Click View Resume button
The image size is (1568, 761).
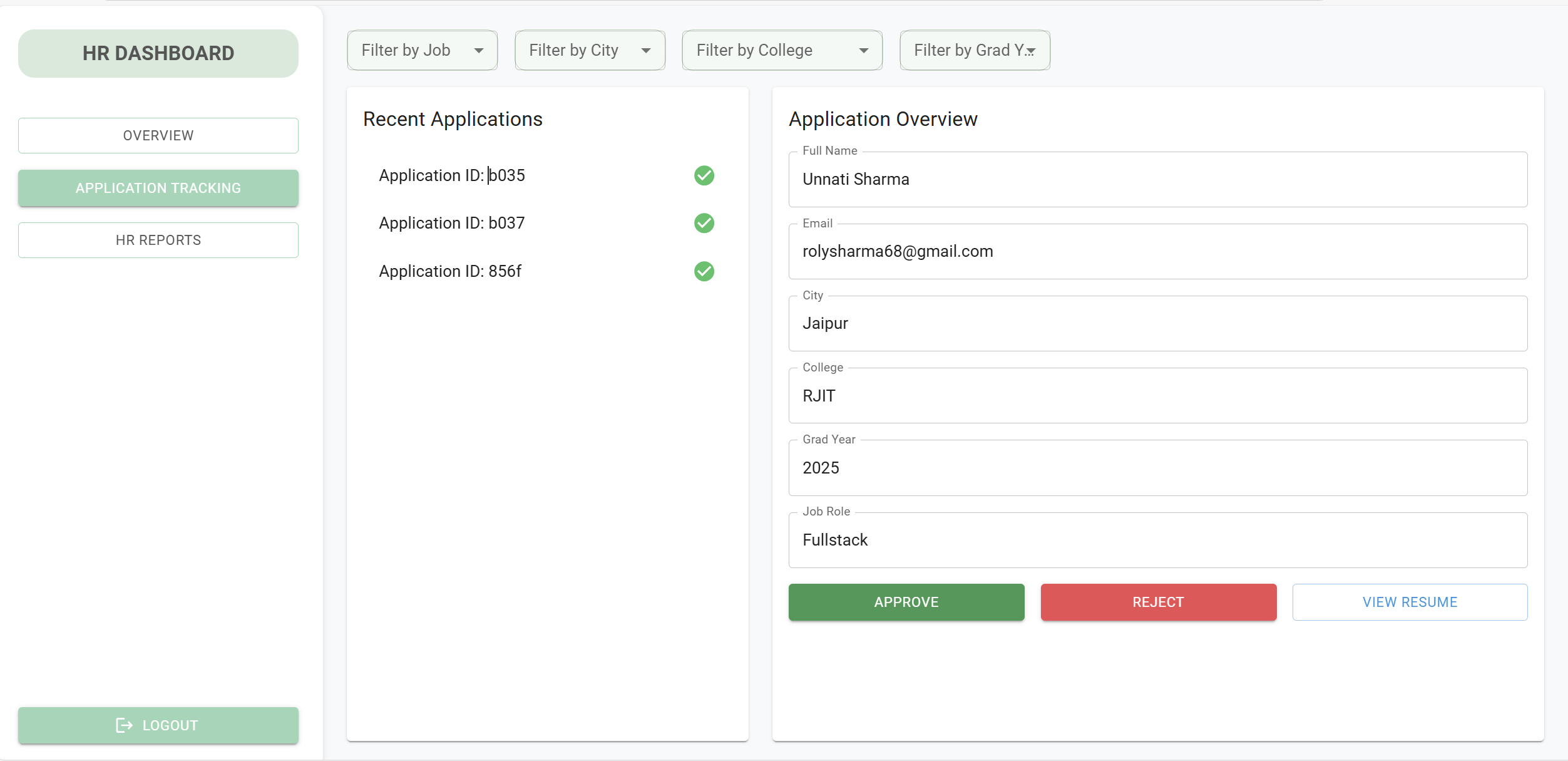click(x=1410, y=602)
